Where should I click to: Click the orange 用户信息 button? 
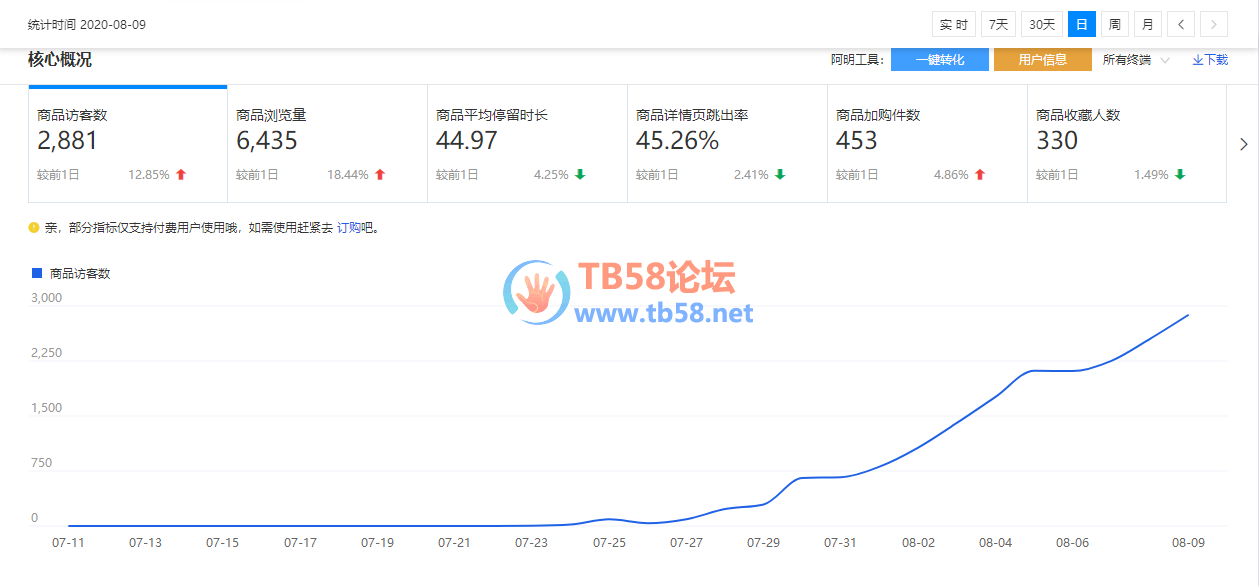pos(1042,60)
